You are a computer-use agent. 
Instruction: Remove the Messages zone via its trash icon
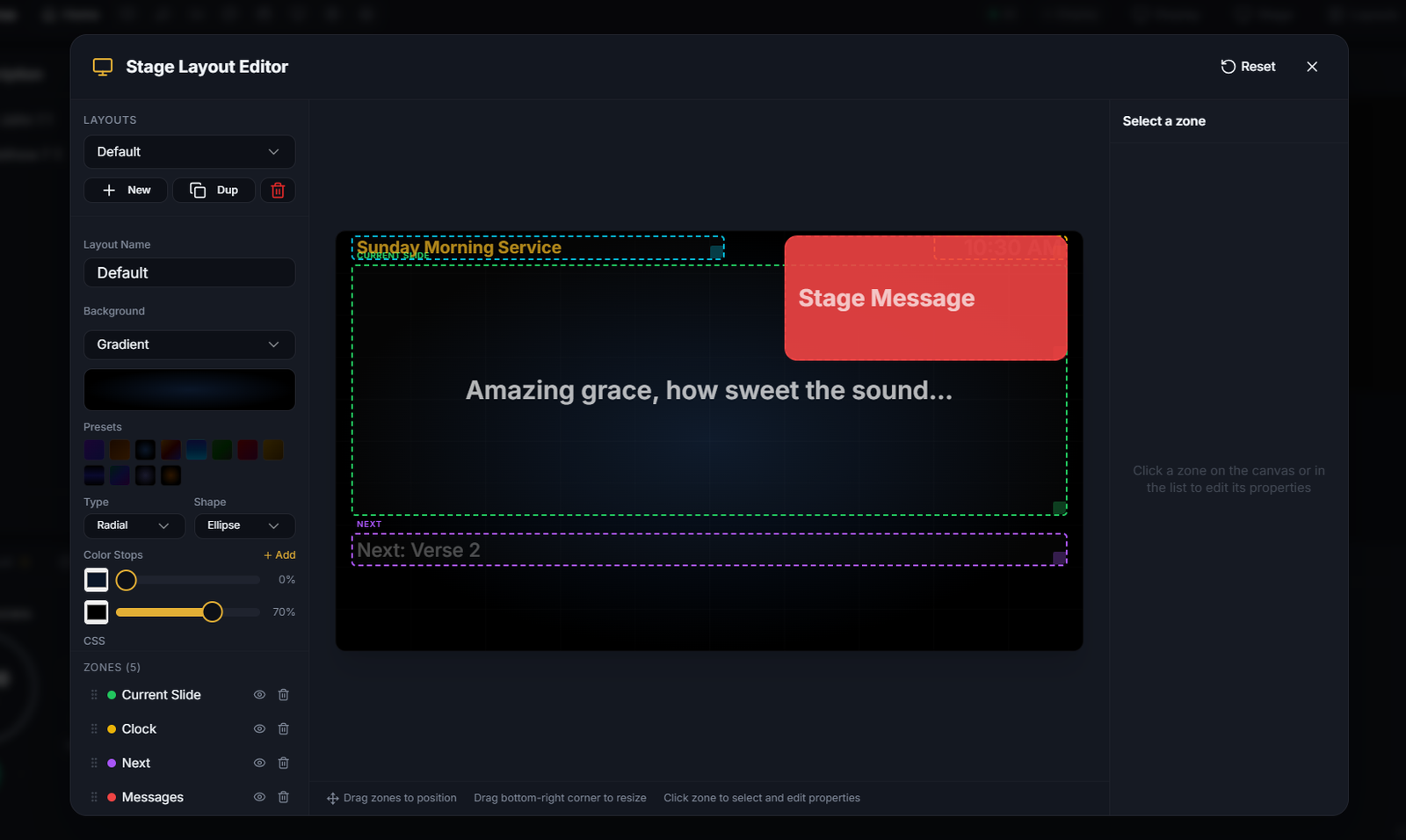283,797
